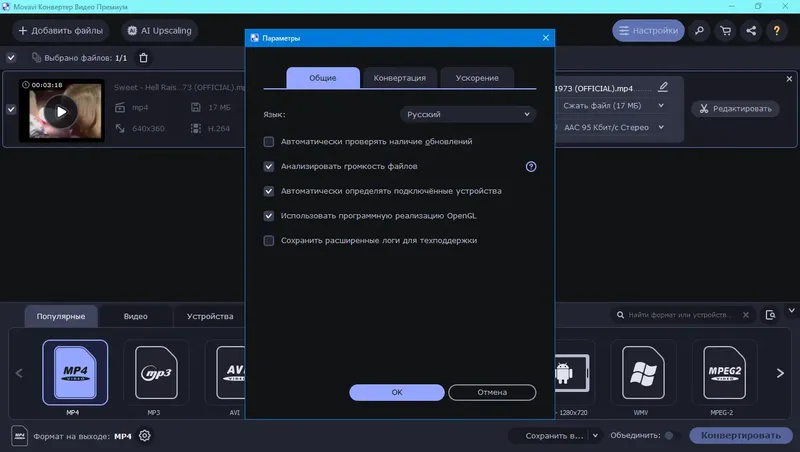Open the Устройства formats tab

(210, 316)
